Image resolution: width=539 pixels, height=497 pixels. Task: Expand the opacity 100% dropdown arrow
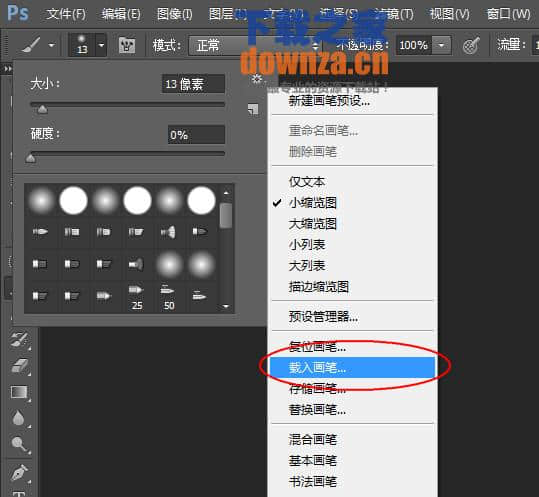tap(442, 45)
